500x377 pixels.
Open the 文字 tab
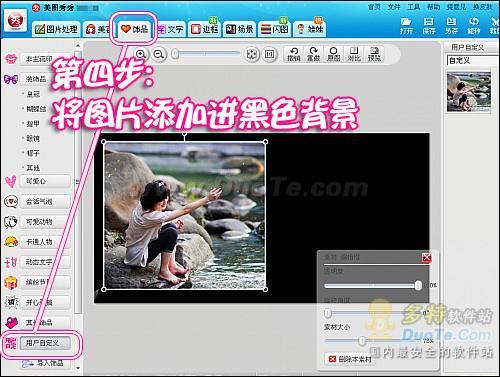(171, 29)
